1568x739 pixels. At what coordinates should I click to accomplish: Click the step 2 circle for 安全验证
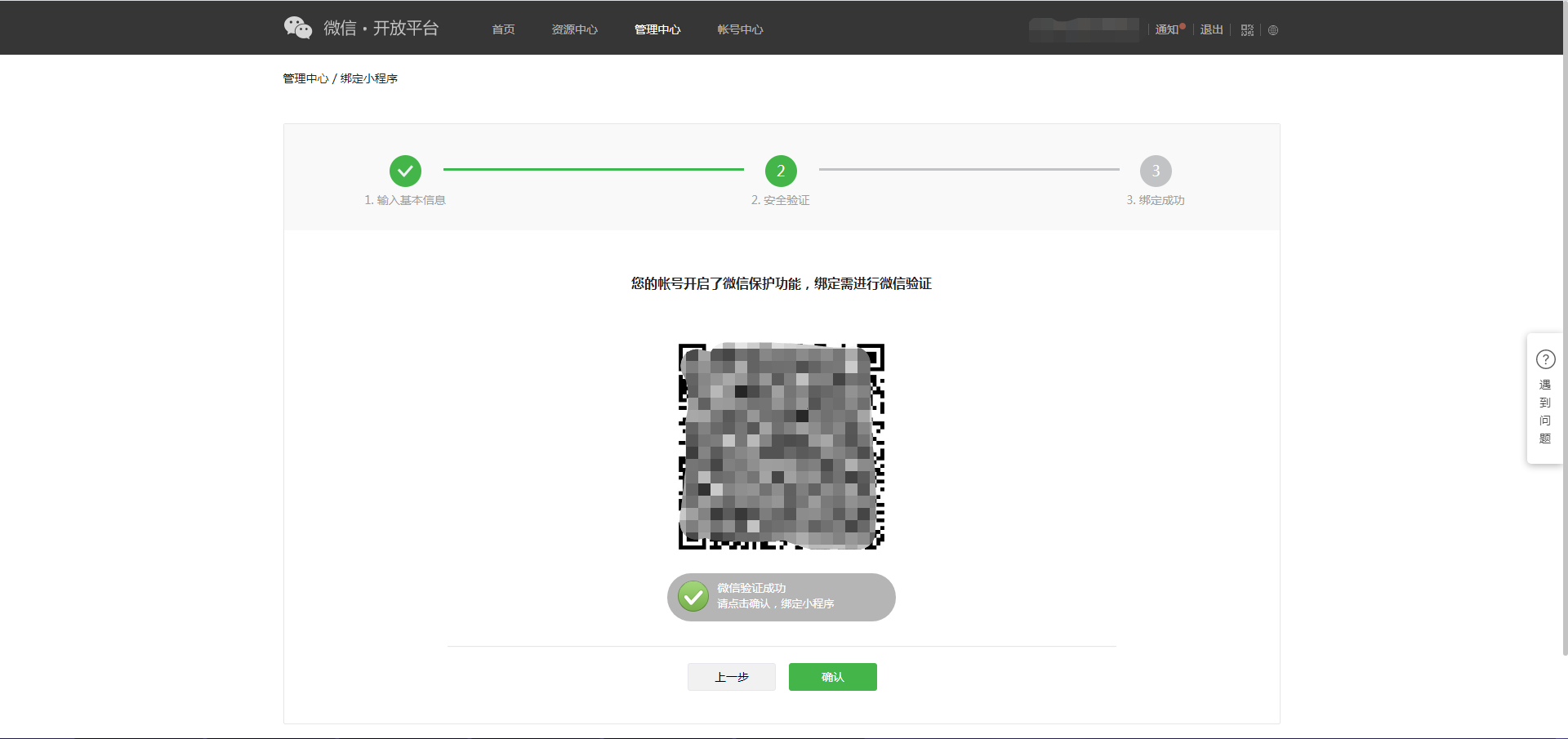pyautogui.click(x=781, y=171)
